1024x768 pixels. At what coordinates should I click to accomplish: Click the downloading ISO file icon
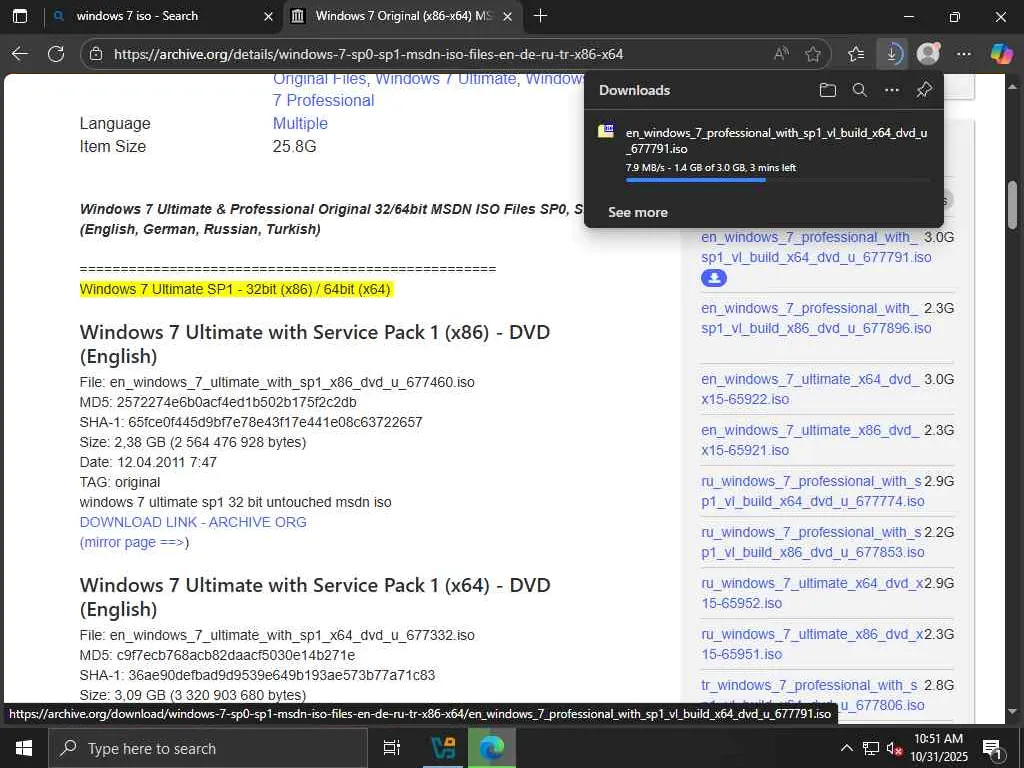(606, 131)
